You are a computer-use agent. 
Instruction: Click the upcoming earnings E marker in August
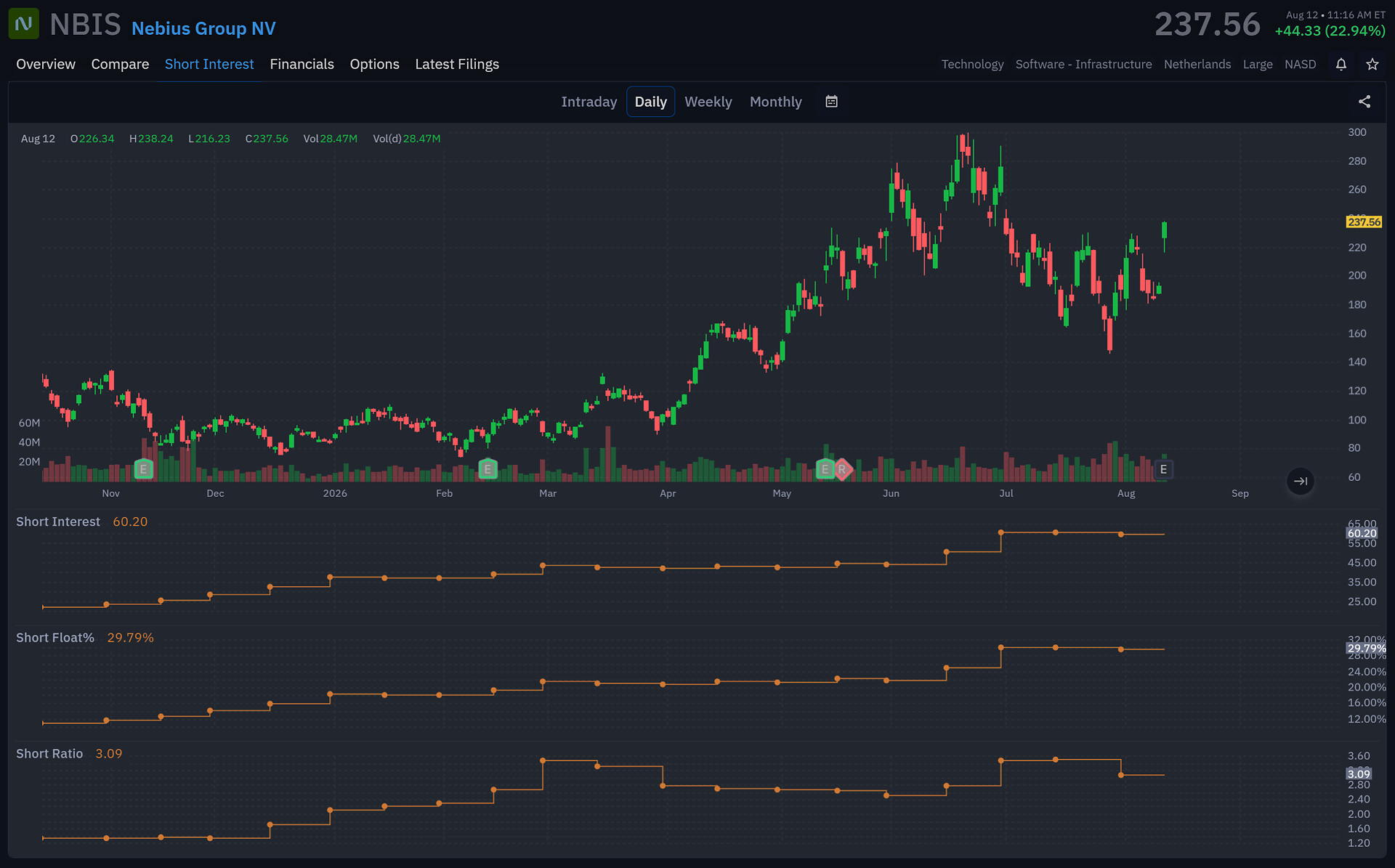coord(1163,469)
